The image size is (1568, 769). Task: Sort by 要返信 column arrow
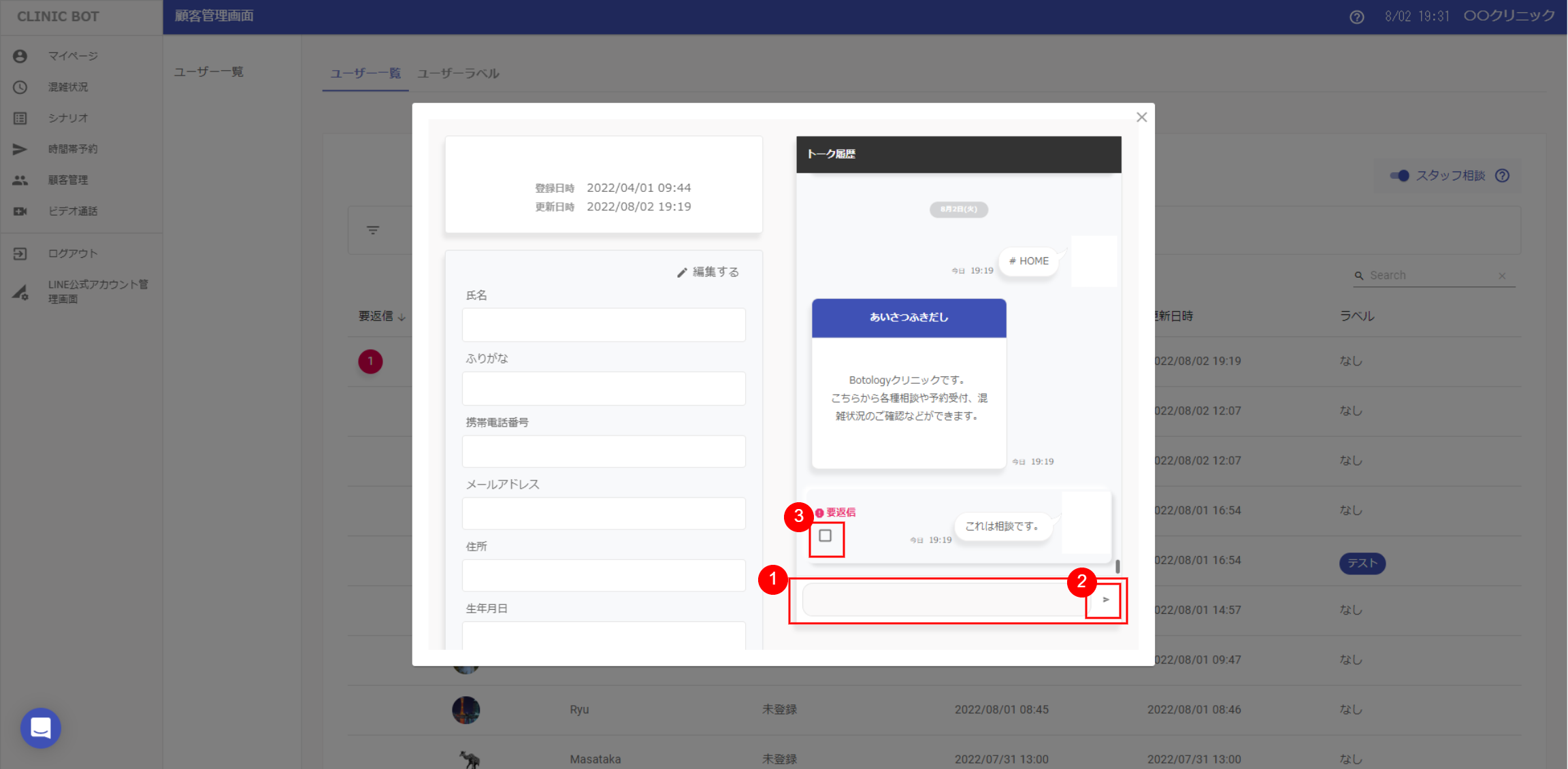(402, 317)
